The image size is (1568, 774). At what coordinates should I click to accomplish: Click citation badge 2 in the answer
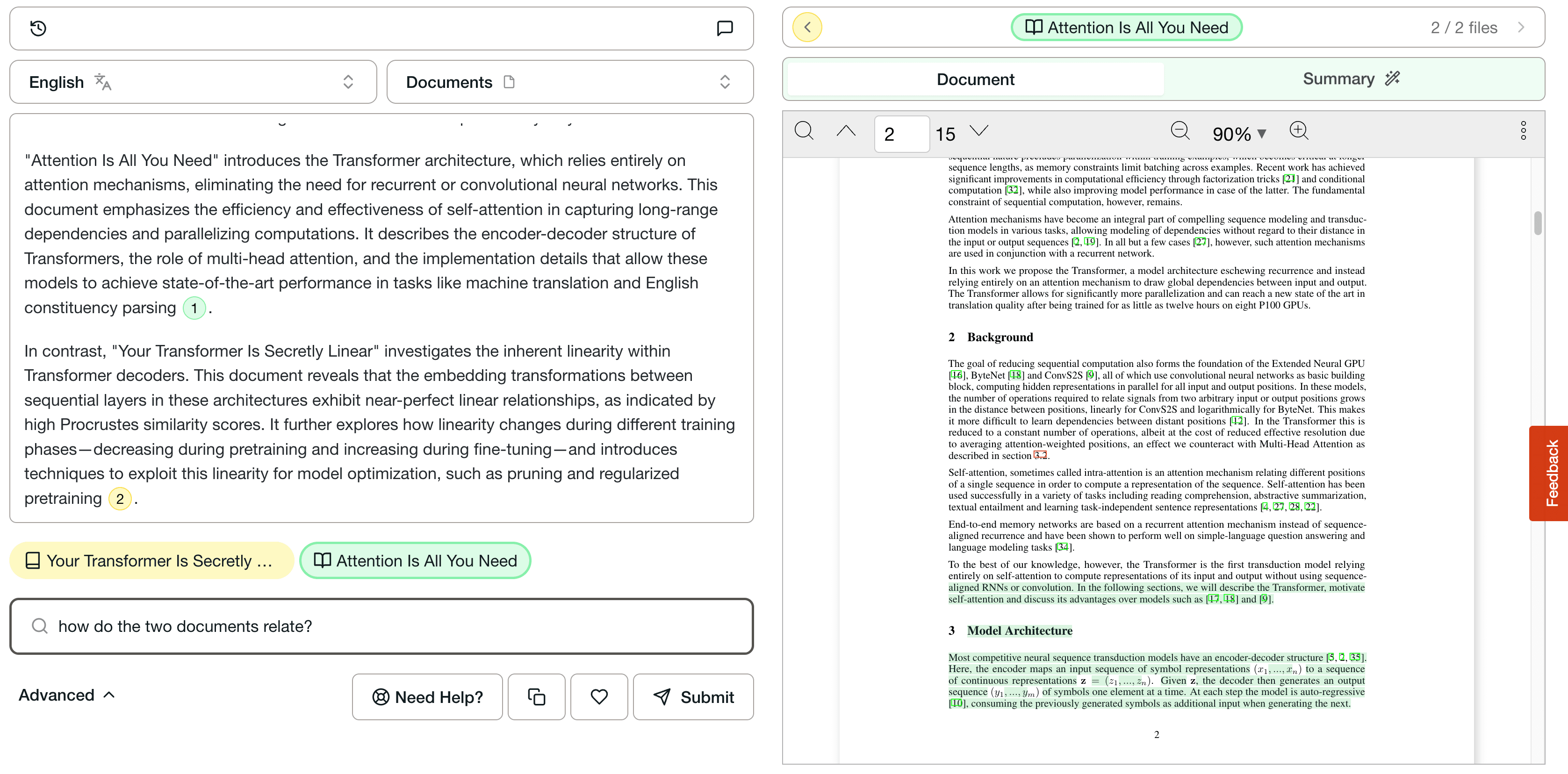pos(120,499)
